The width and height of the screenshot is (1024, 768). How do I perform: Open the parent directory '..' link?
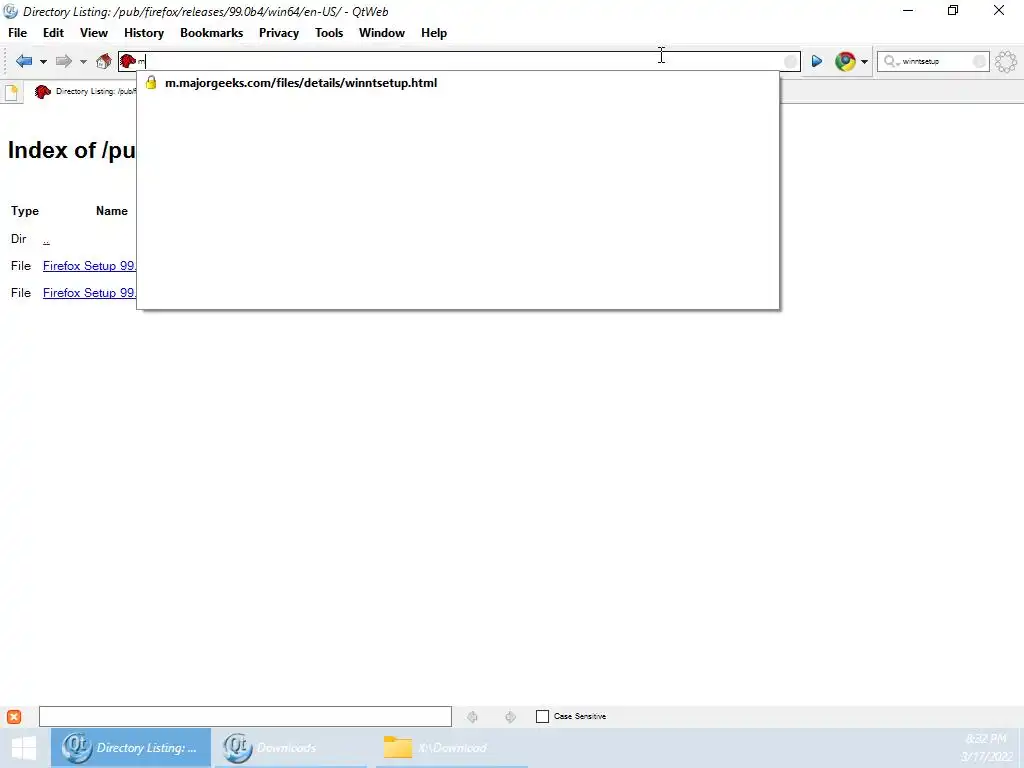46,240
